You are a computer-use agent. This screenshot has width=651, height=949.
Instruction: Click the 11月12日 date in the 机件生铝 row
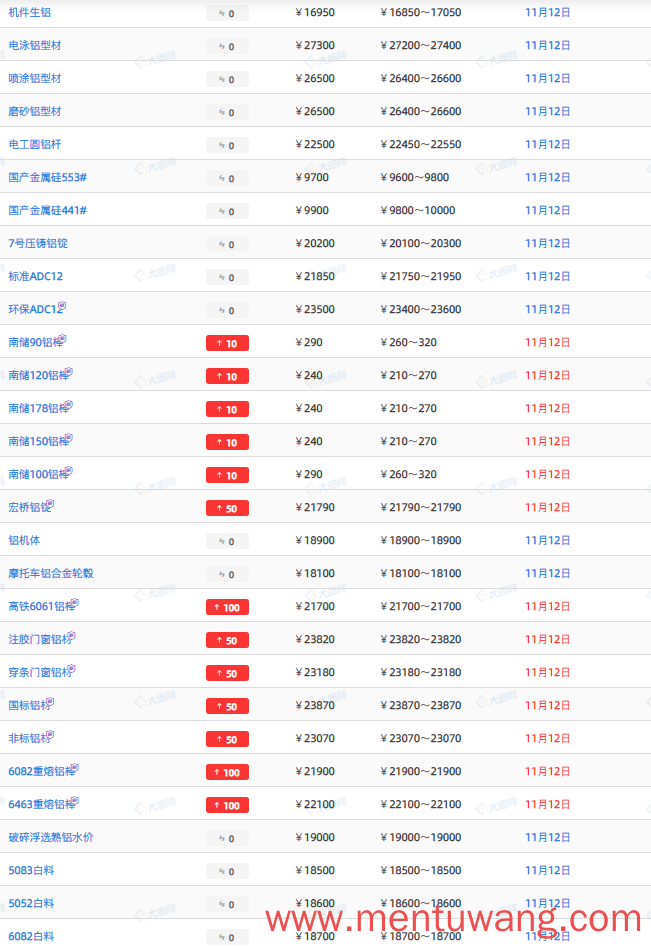(548, 12)
